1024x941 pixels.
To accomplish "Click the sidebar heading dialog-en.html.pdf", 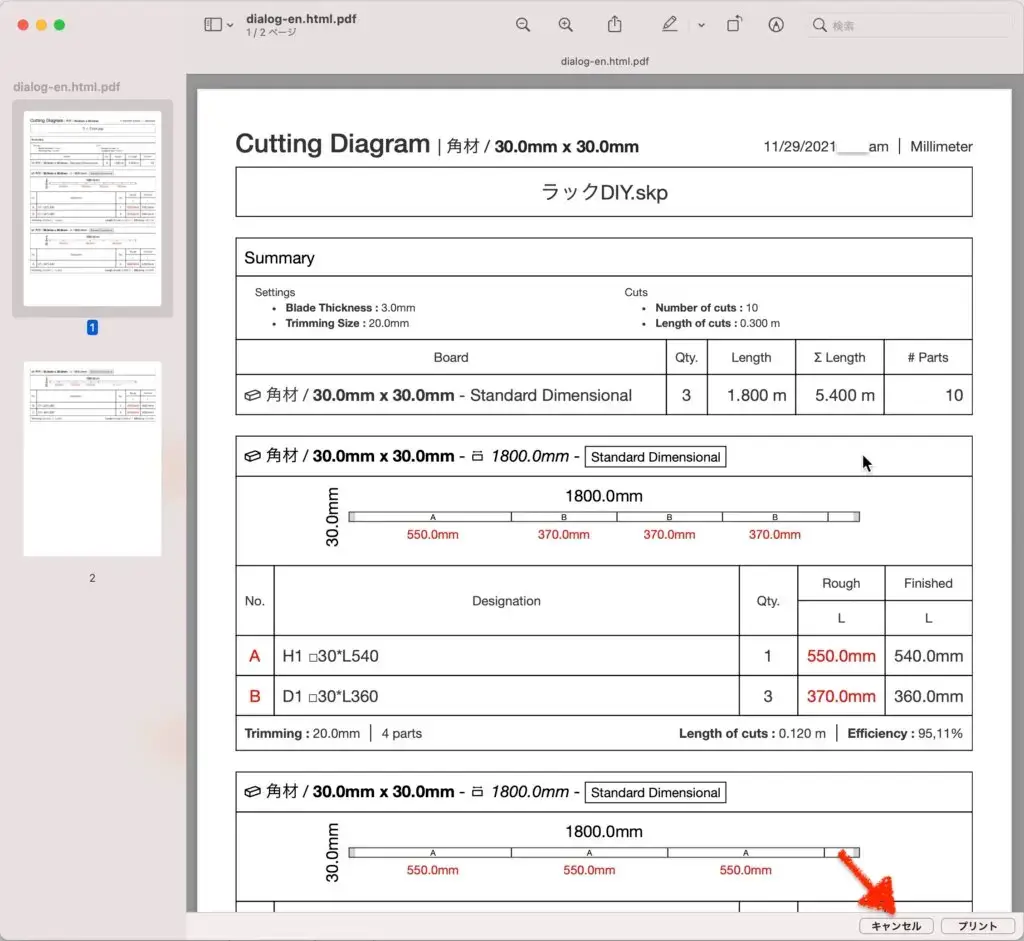I will coord(67,87).
